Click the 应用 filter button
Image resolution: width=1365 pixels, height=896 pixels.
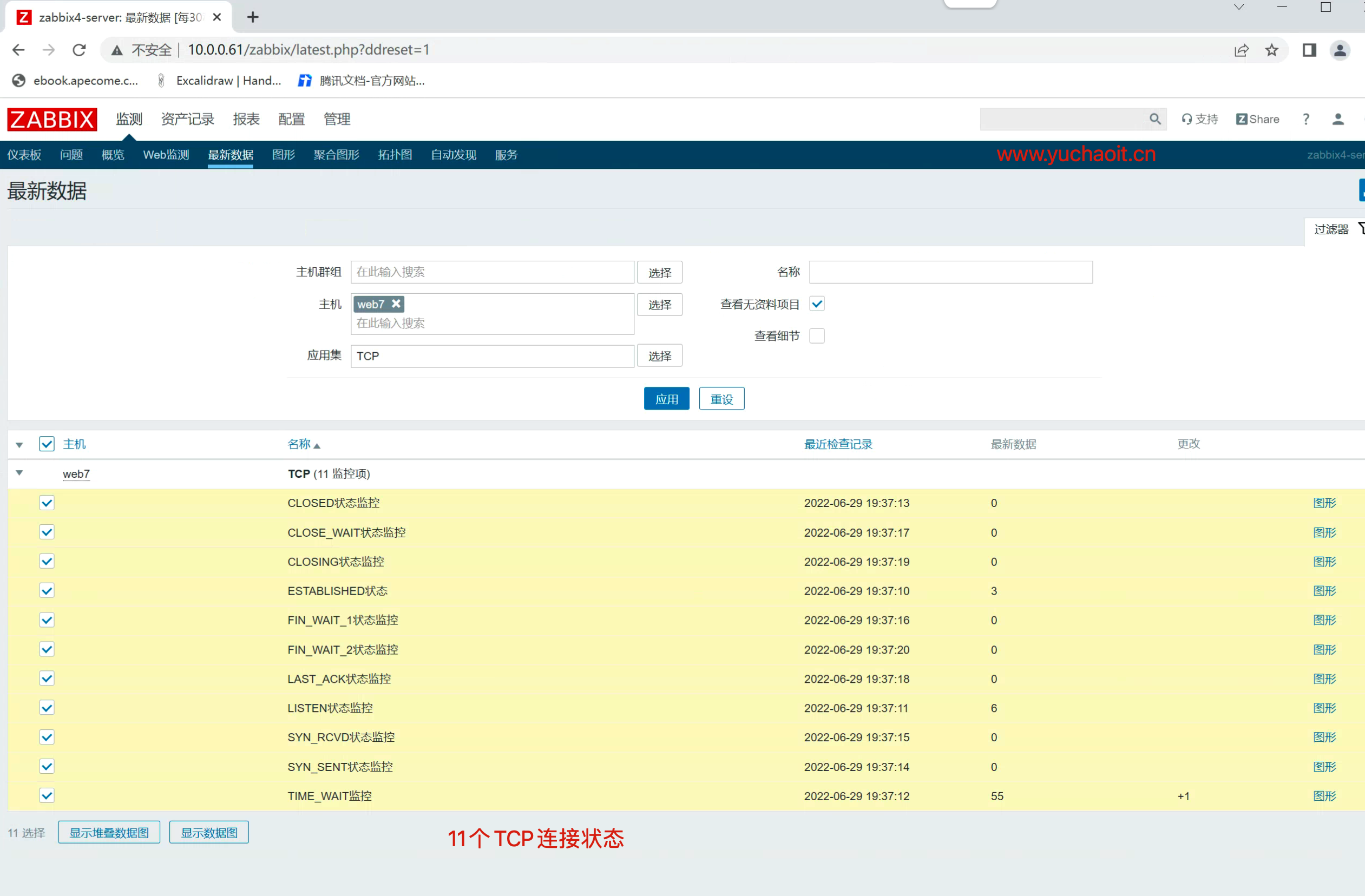pos(666,399)
